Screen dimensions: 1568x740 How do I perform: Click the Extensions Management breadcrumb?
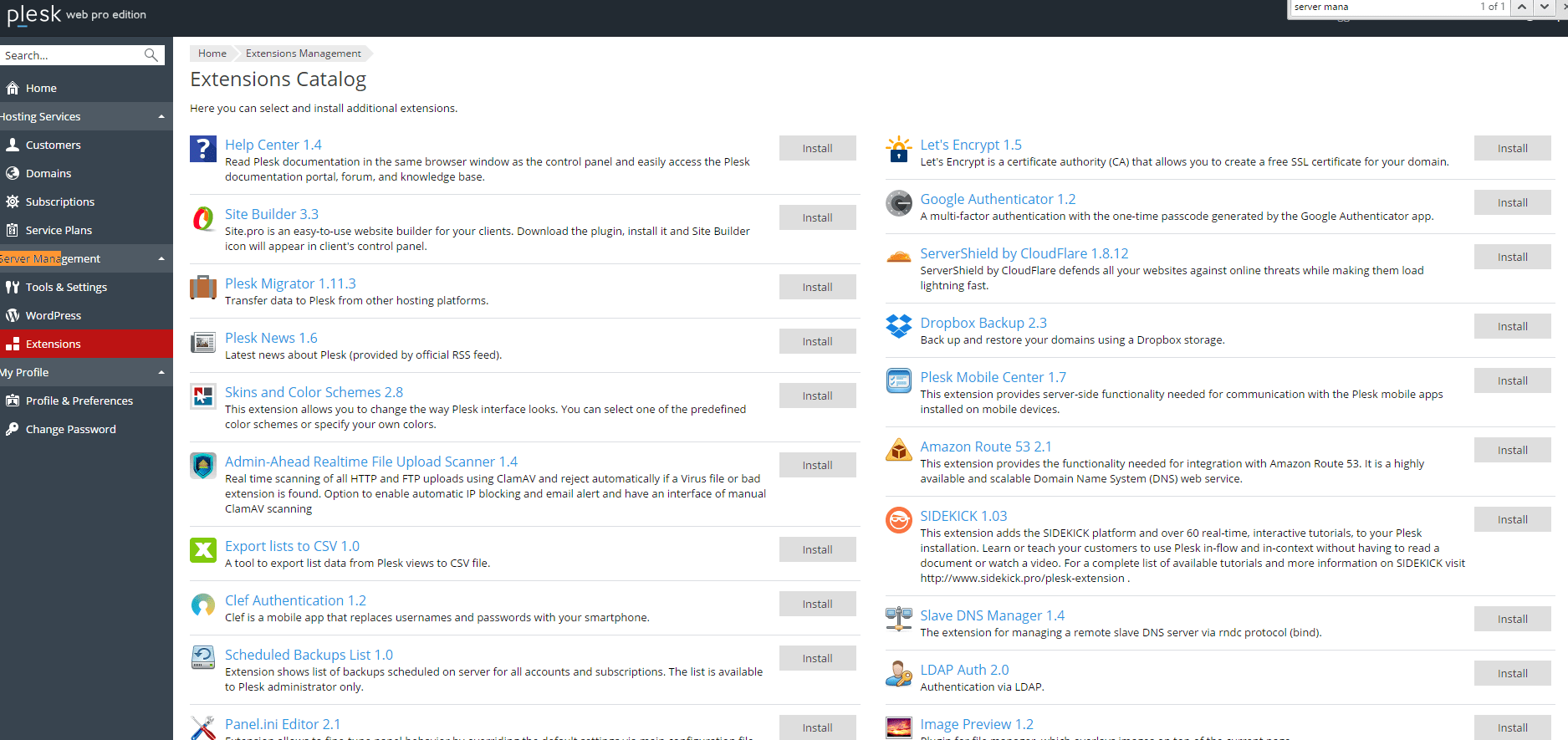pyautogui.click(x=304, y=54)
